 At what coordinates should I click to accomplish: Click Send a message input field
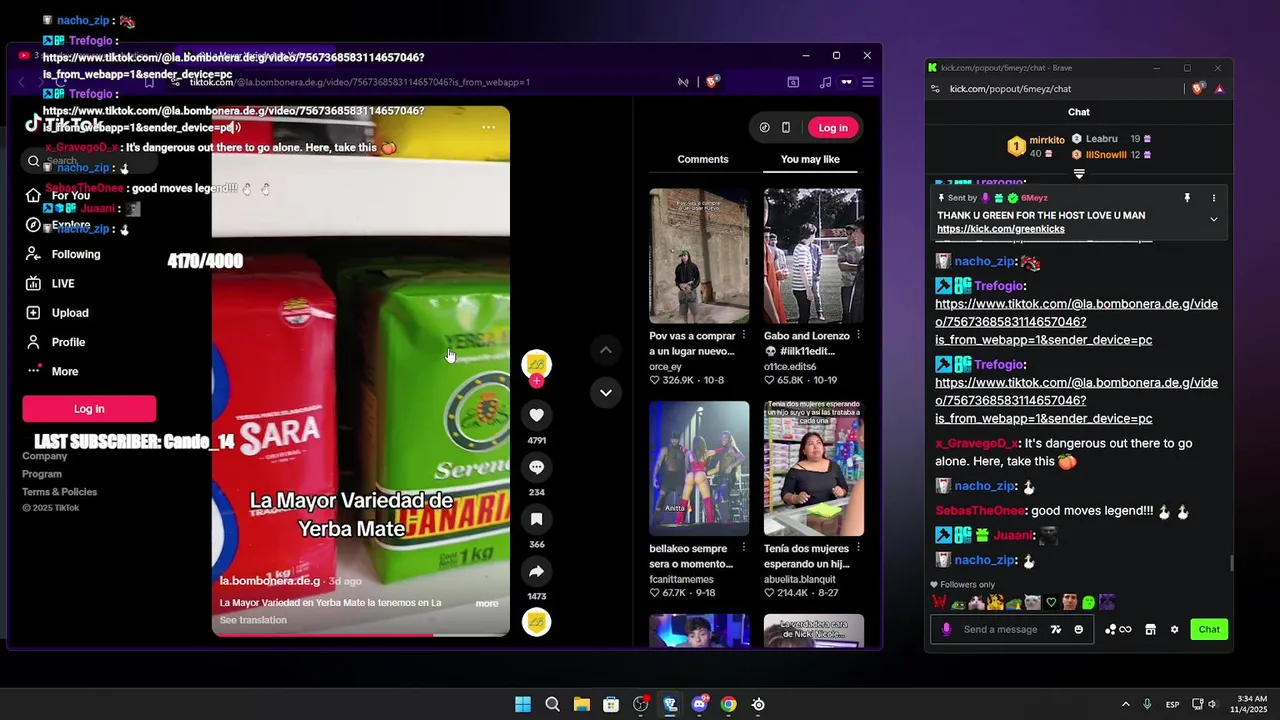(1000, 629)
